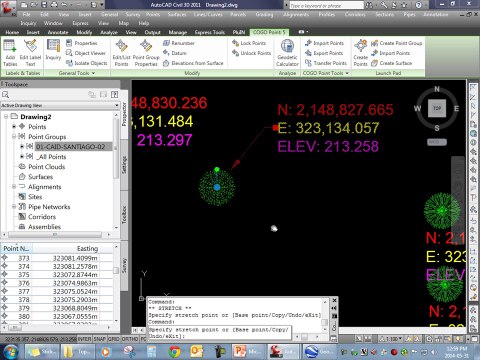Click the Easting column header
480x360 pixels.
click(73, 248)
